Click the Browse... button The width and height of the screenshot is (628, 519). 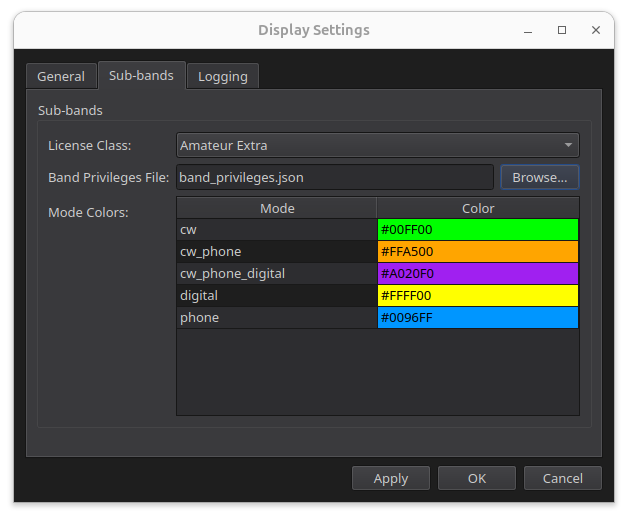(539, 177)
